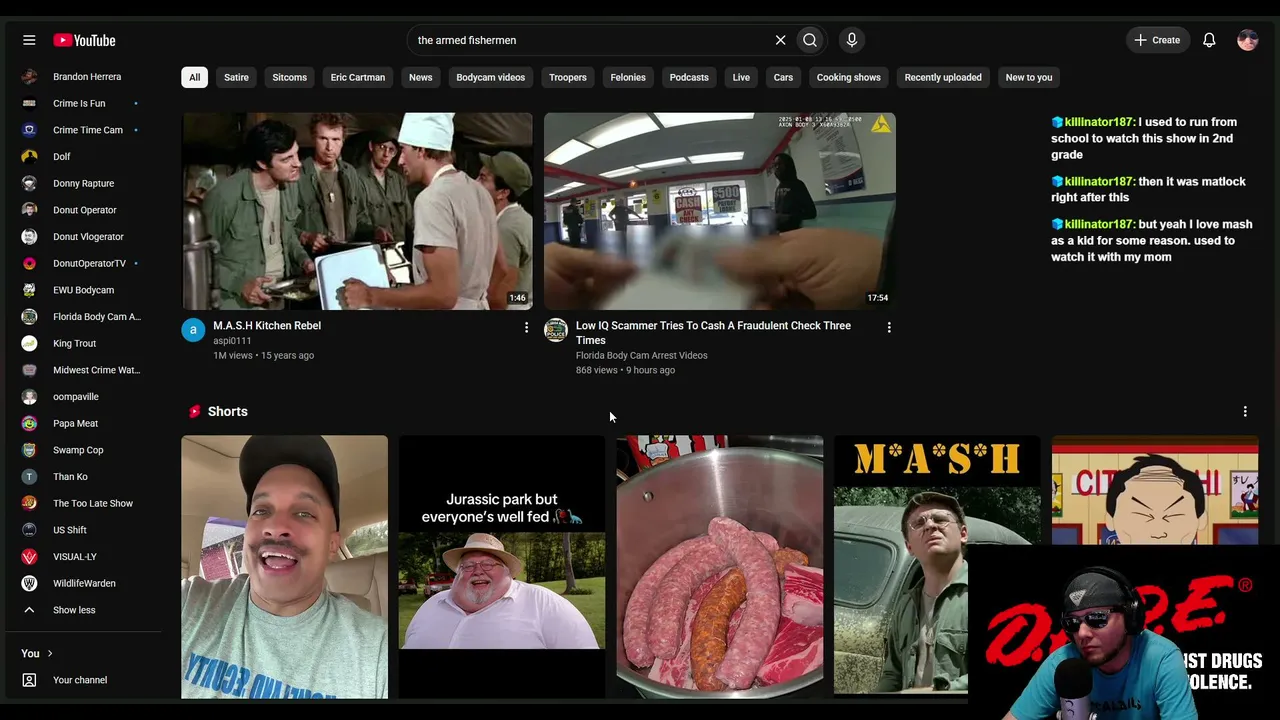Select the Sitcoms filter chip
Screen dimensions: 1280x720
click(290, 77)
